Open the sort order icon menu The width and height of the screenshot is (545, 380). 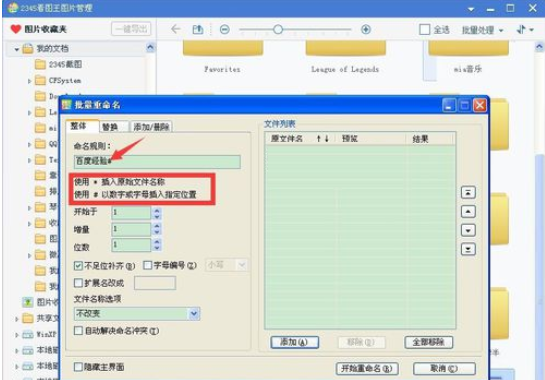(525, 30)
